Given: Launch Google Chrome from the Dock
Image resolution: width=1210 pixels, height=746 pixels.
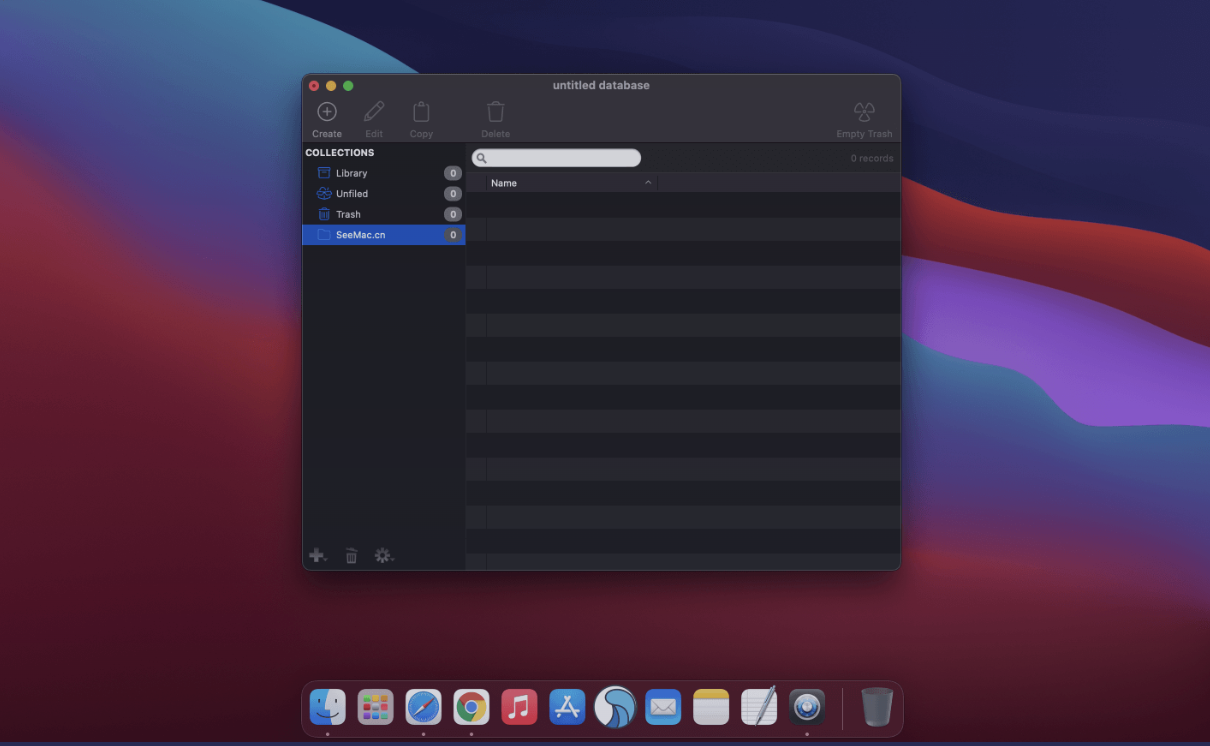Looking at the screenshot, I should (471, 707).
